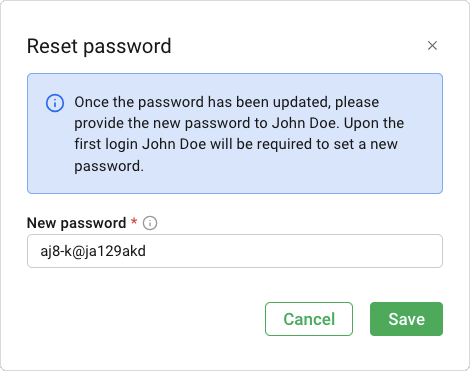Click the red required asterisk
470x371 pixels.
pos(134,221)
